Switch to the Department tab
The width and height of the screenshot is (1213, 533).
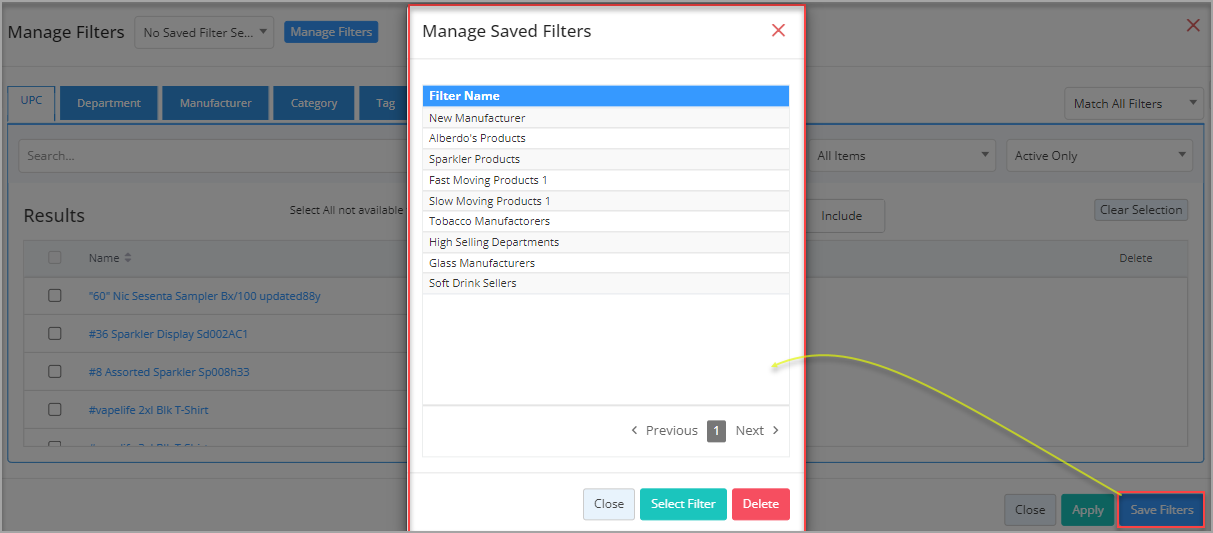[x=109, y=103]
